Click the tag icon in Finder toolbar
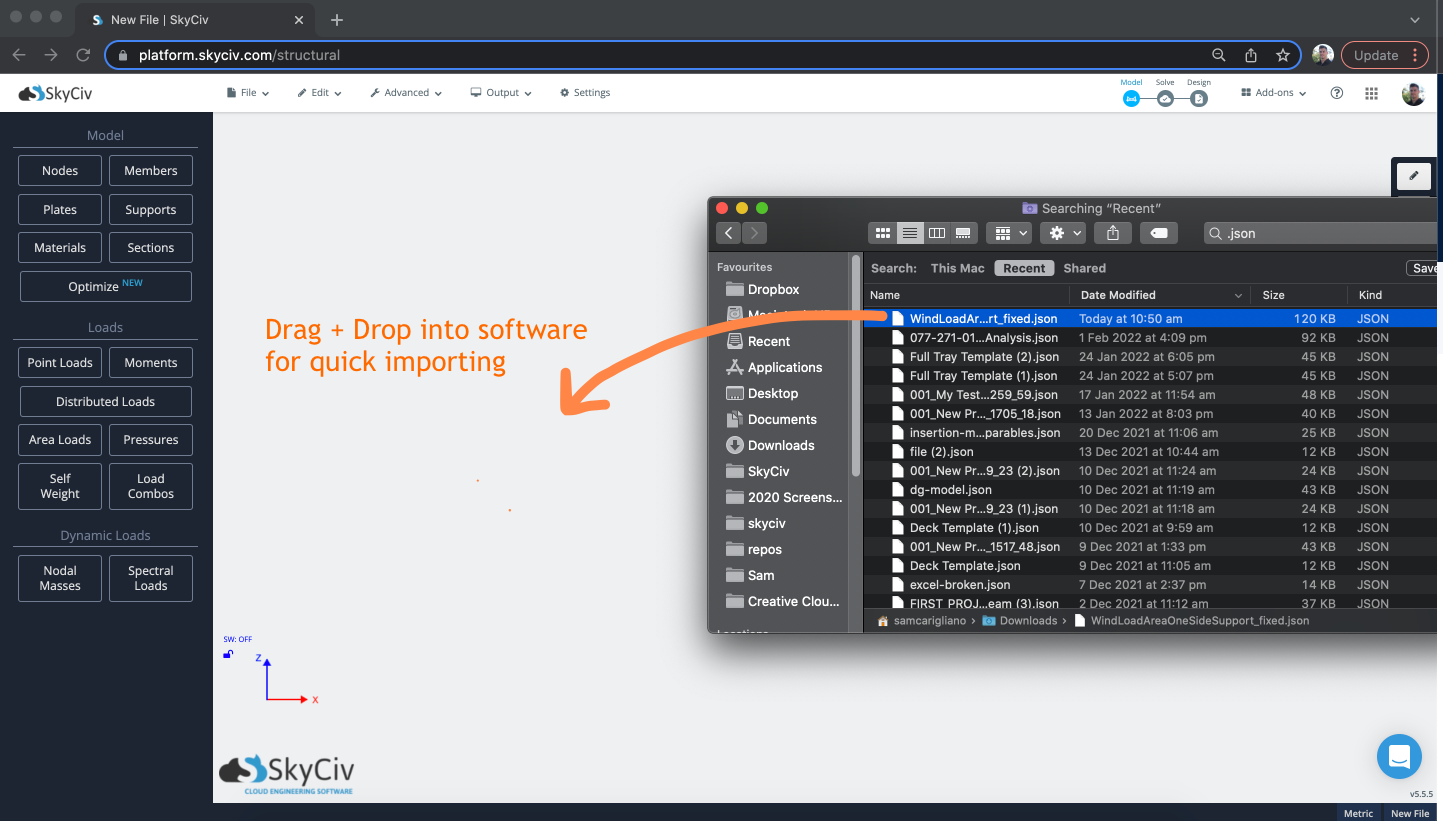 tap(1158, 232)
